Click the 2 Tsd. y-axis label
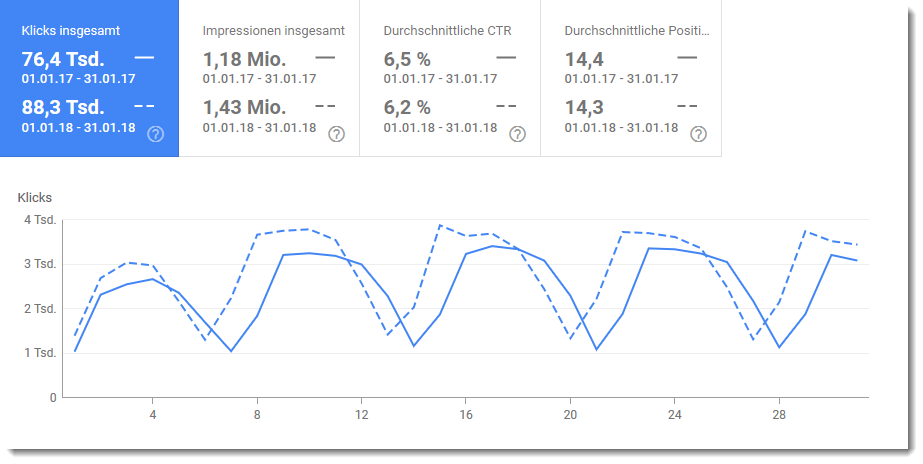 pyautogui.click(x=40, y=309)
